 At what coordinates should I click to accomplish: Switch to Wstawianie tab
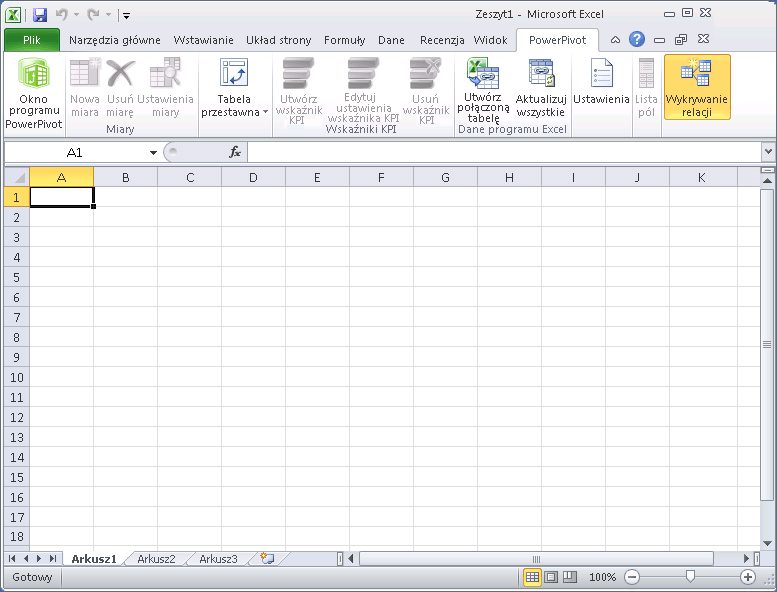point(203,40)
